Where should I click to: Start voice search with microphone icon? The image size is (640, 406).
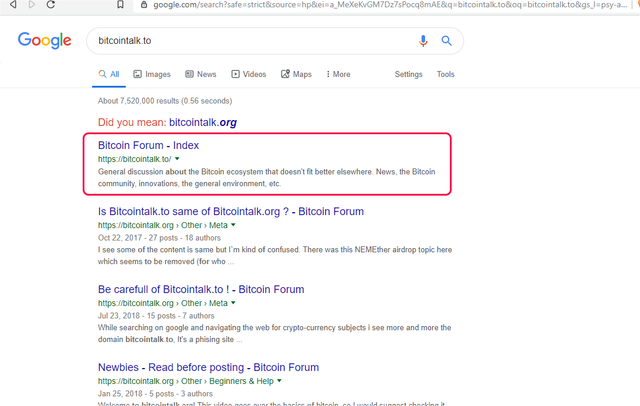coord(423,41)
